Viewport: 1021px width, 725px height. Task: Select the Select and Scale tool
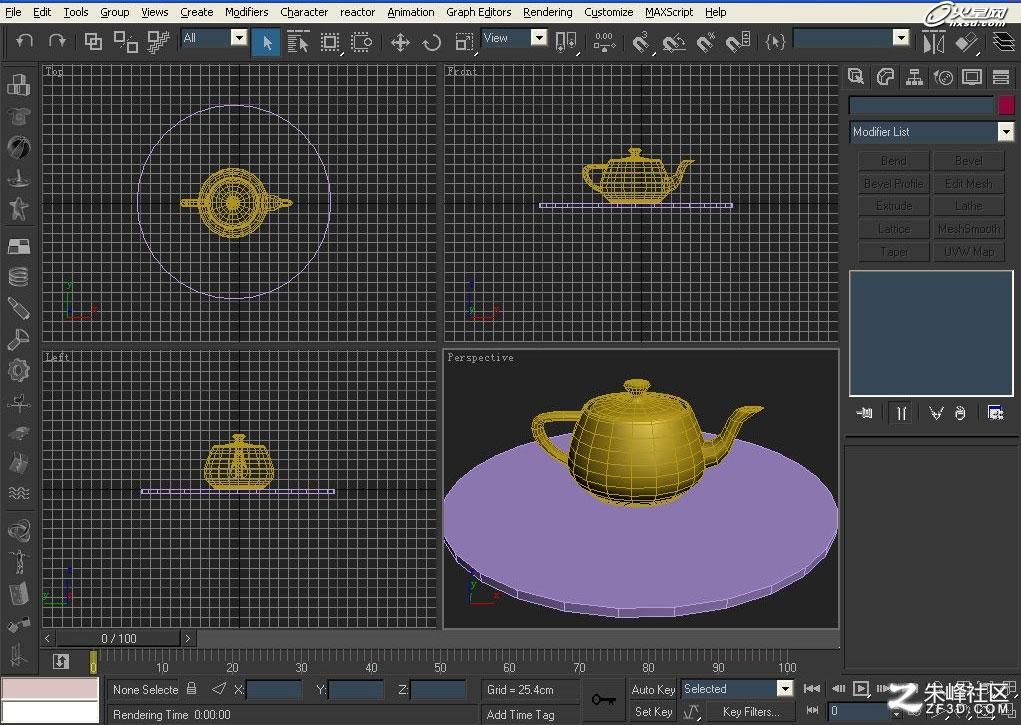click(x=464, y=42)
